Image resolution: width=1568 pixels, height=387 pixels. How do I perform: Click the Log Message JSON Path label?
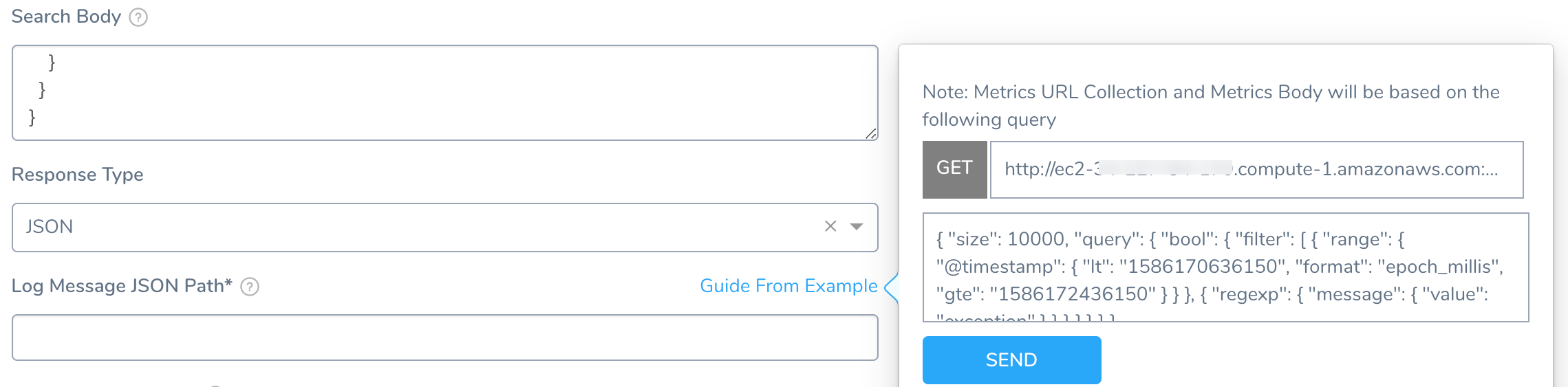click(122, 286)
